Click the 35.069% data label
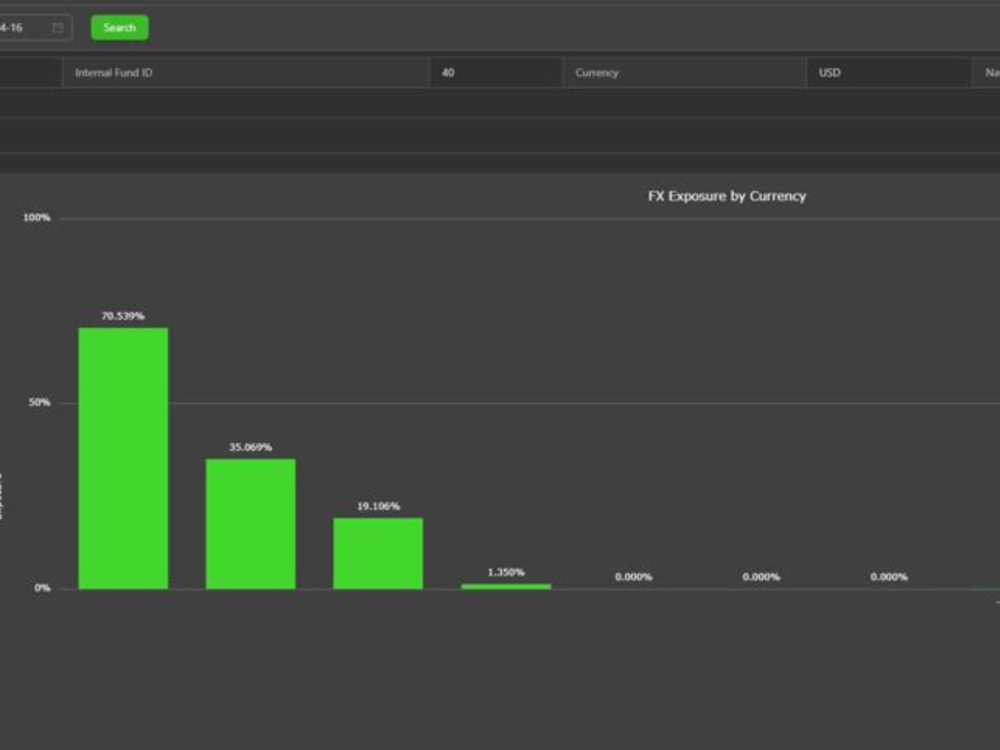Image resolution: width=1000 pixels, height=750 pixels. tap(251, 447)
